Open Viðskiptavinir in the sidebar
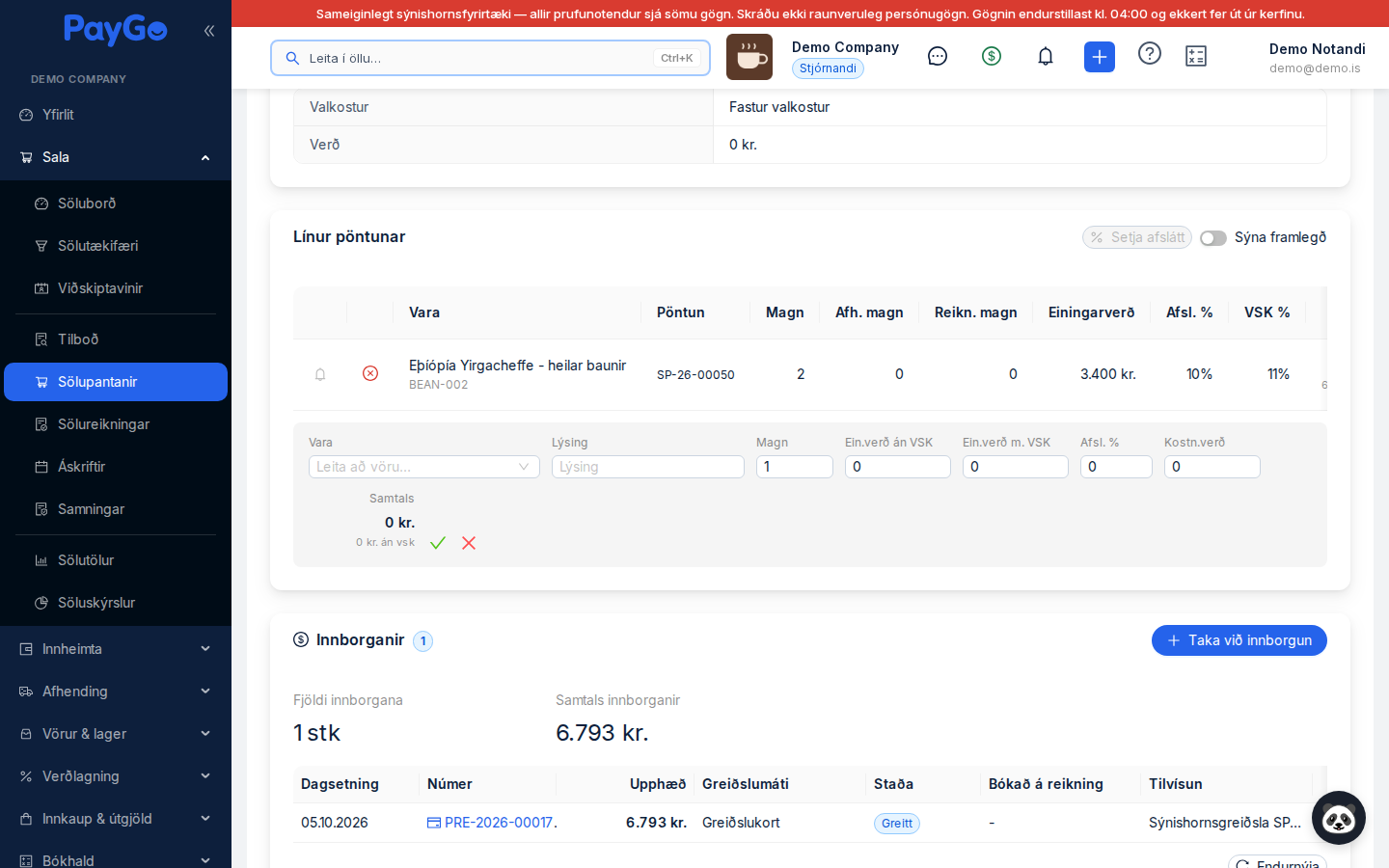This screenshot has width=1389, height=868. [116, 288]
